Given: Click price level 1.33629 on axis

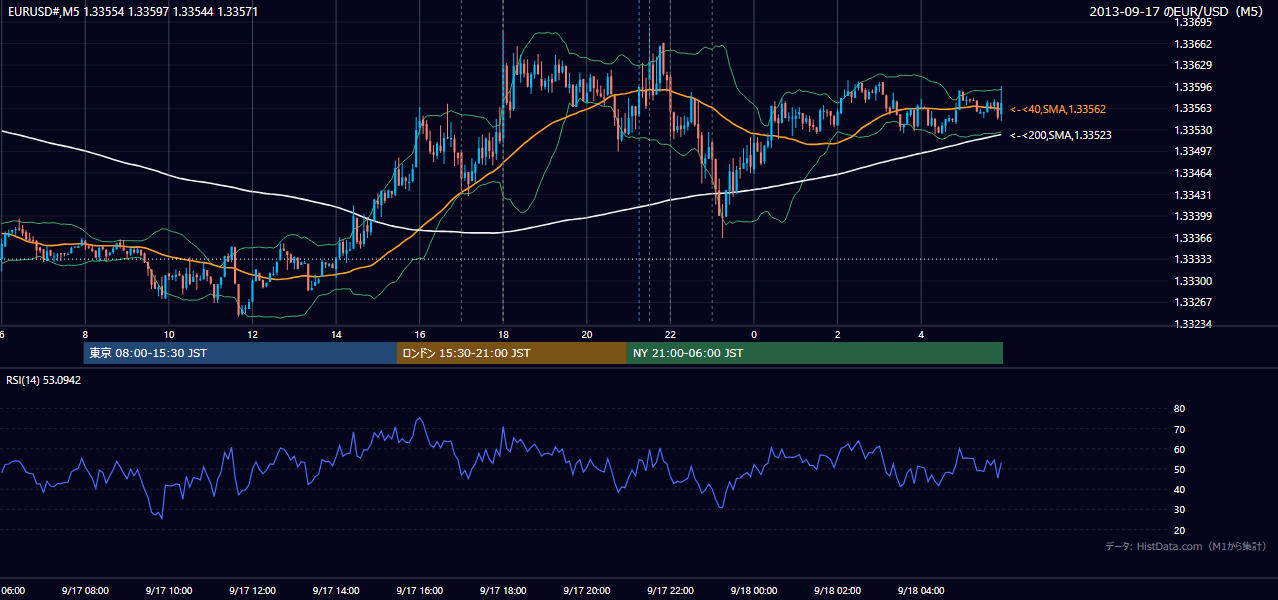Looking at the screenshot, I should click(1192, 65).
